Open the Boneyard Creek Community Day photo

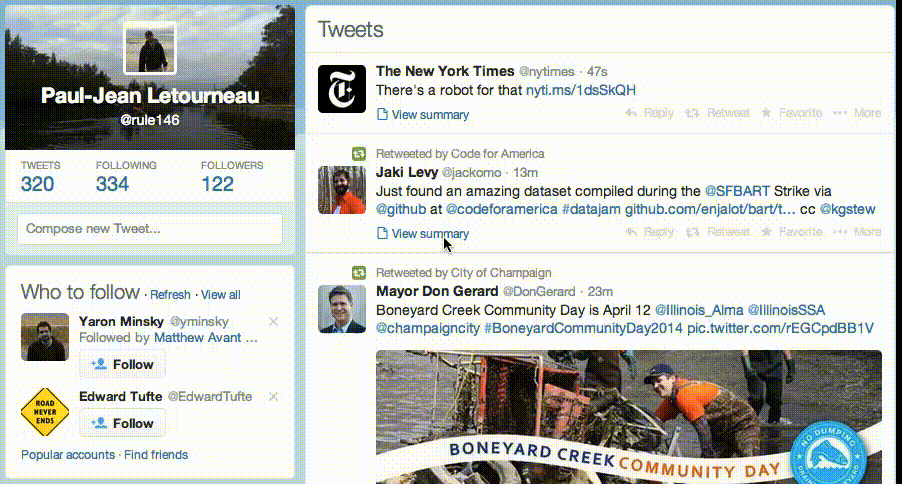(629, 417)
